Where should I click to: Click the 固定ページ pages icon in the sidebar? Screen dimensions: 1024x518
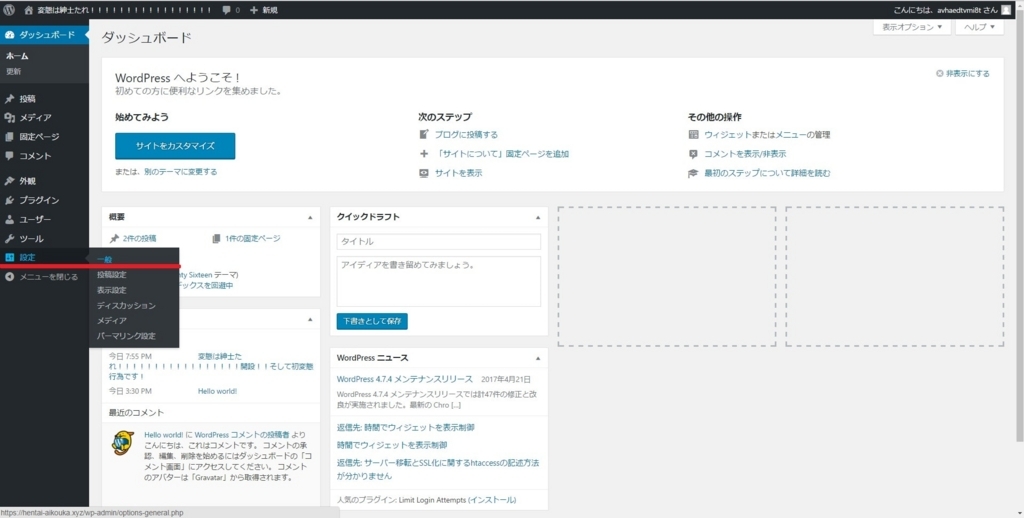pos(9,137)
